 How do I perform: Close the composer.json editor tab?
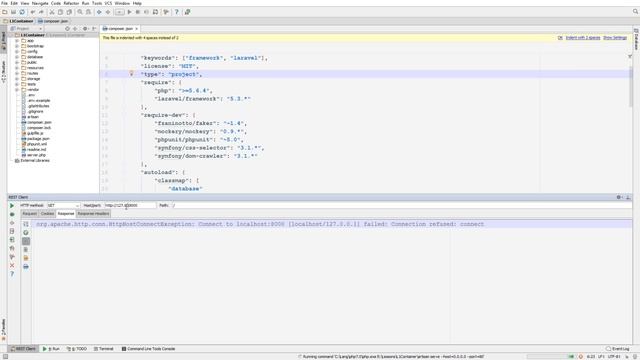tap(137, 29)
